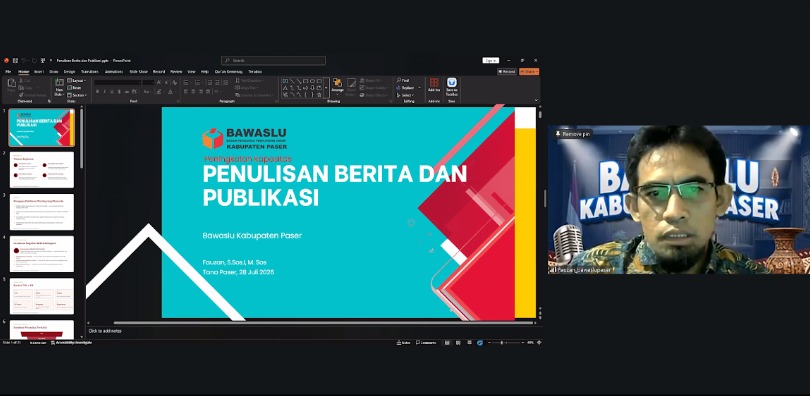Click the horizontal scrollbar below the slide
Viewport: 810px width, 396px height.
[x=323, y=323]
